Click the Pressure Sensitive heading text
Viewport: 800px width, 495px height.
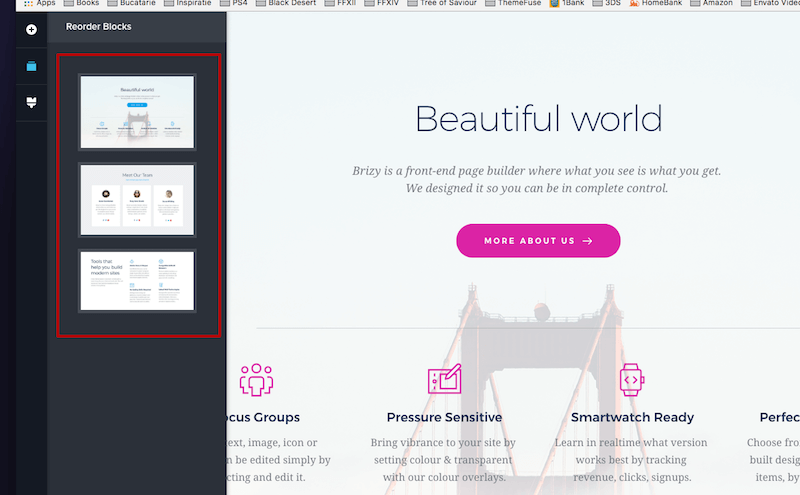point(444,417)
